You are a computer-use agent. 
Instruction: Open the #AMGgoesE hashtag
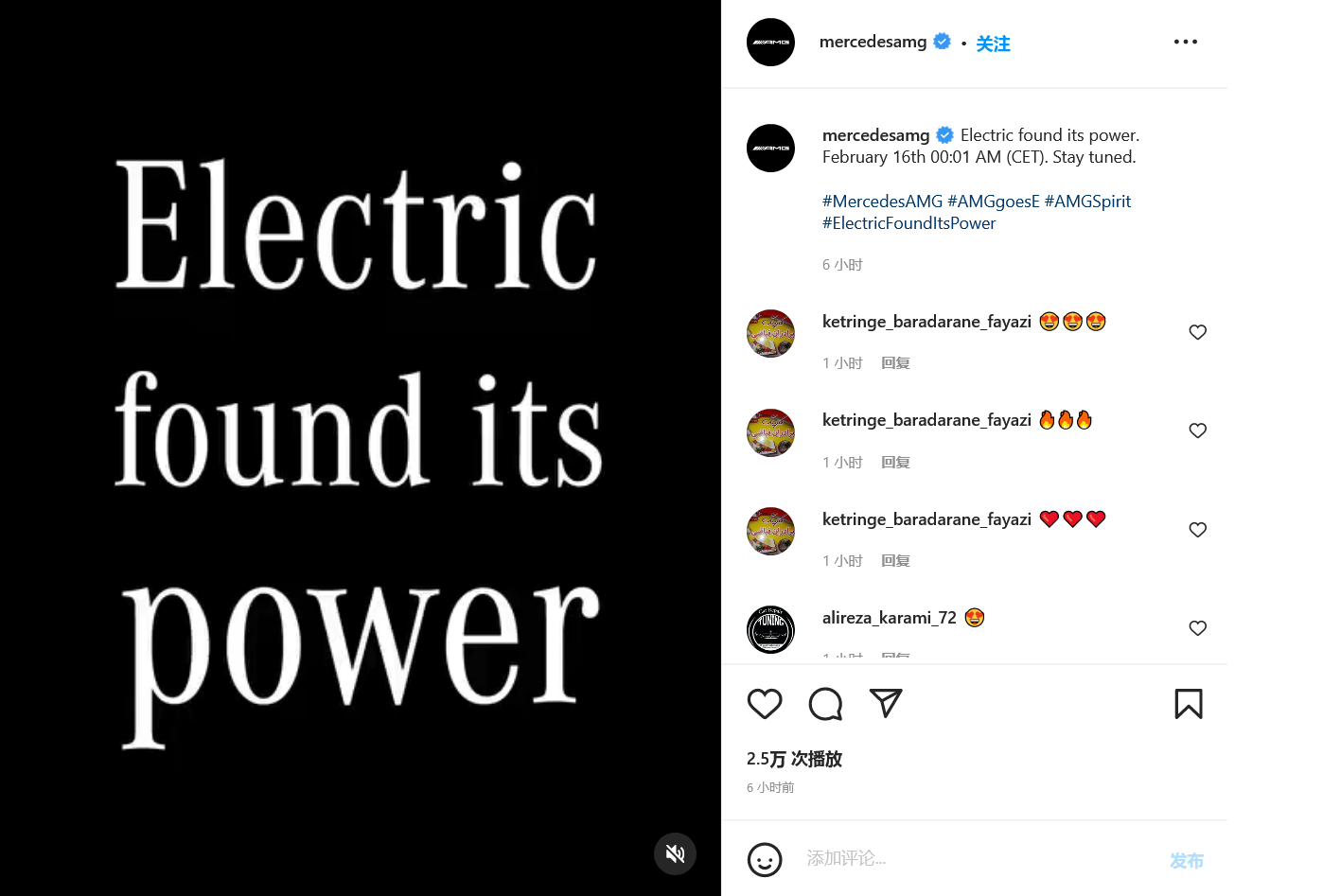(x=994, y=202)
